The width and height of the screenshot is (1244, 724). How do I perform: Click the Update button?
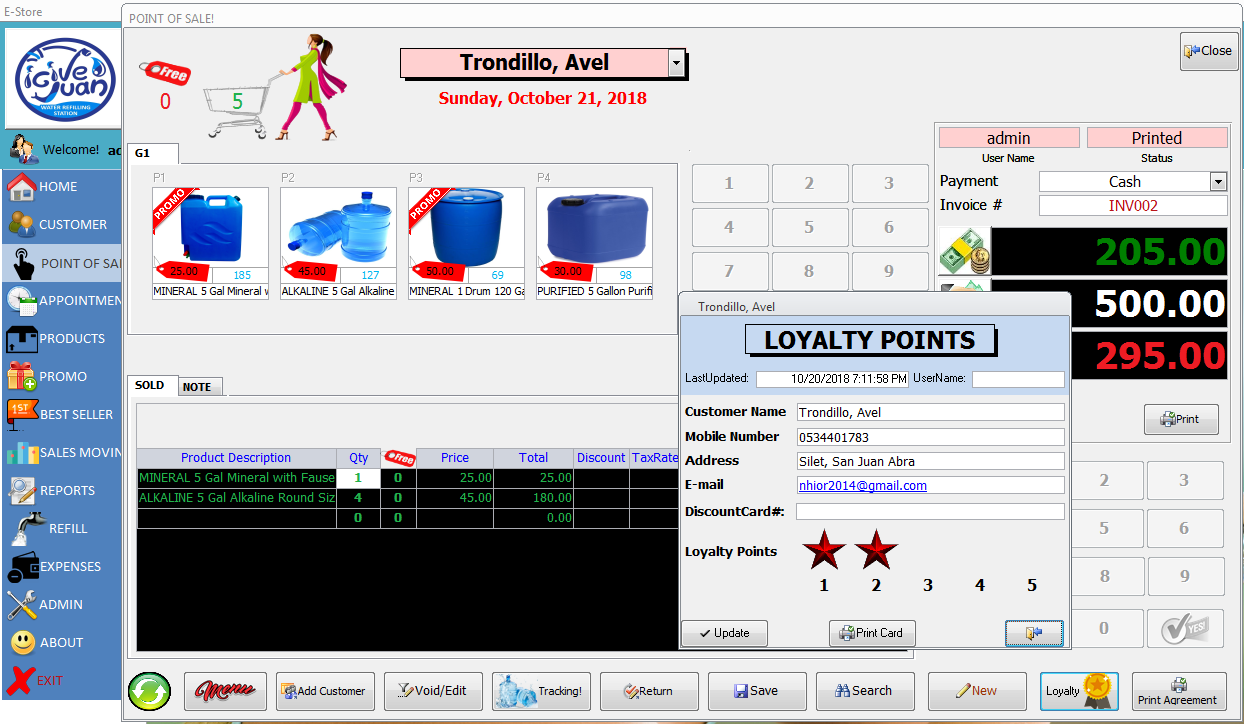coord(724,633)
